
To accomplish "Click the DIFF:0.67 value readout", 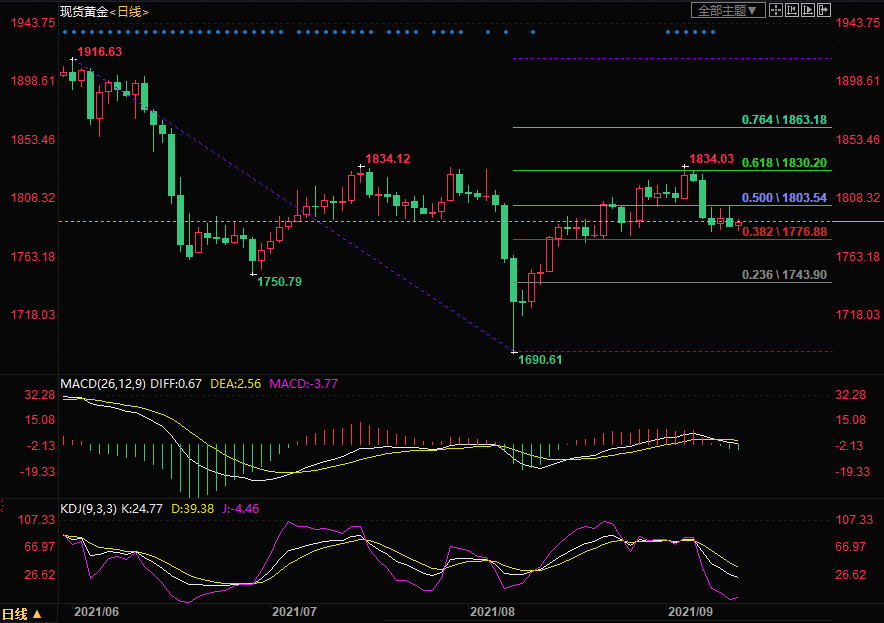I will pyautogui.click(x=176, y=384).
